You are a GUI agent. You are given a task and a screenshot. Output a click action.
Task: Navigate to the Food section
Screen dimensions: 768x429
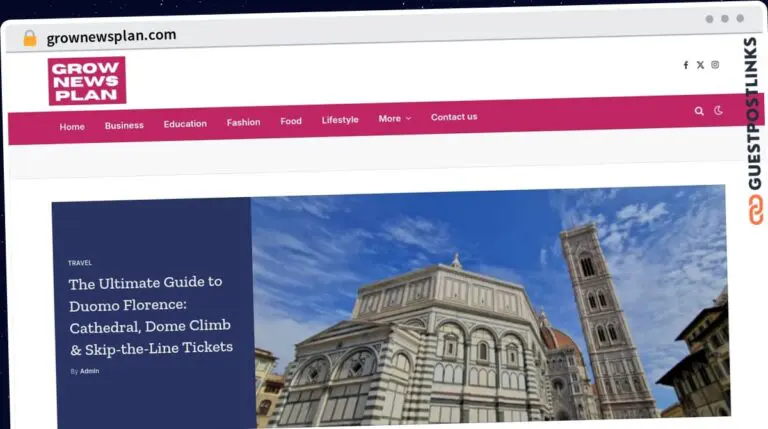pos(291,121)
